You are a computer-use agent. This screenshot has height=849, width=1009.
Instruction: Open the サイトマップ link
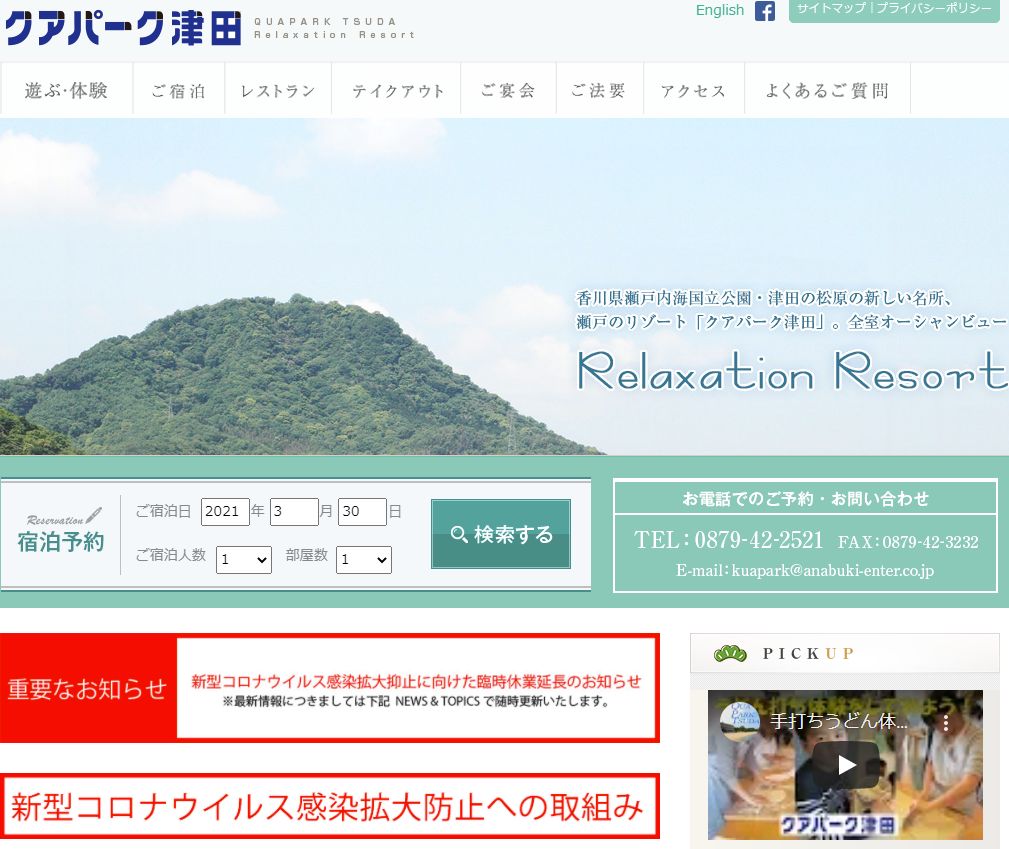[x=831, y=8]
